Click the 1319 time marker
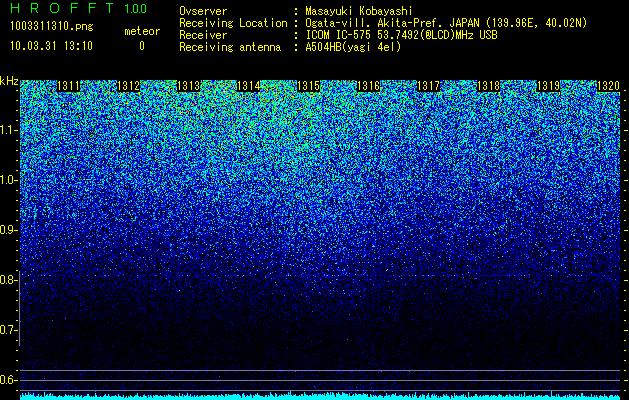629x400 pixels. coord(548,86)
